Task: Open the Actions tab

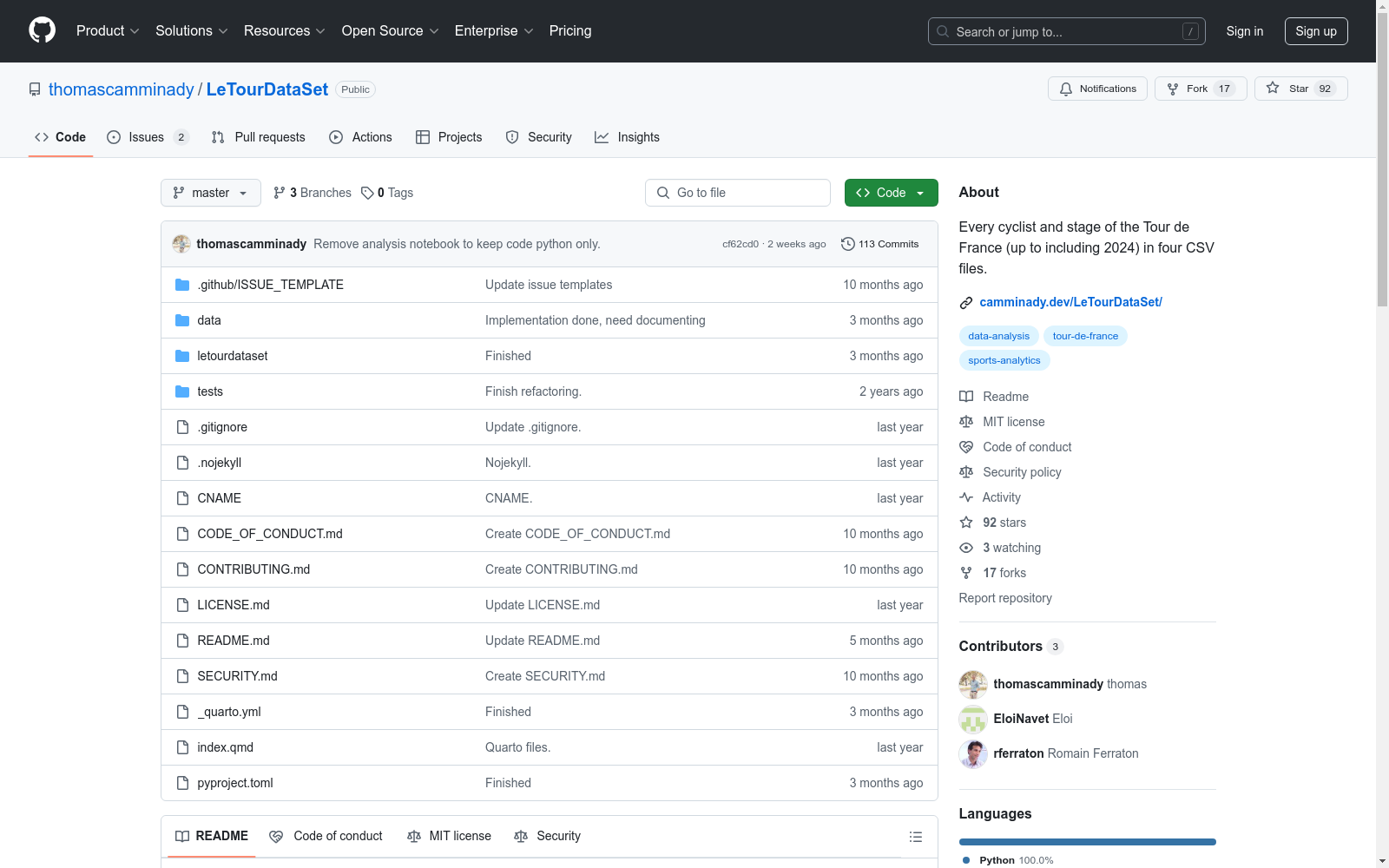Action: click(360, 137)
